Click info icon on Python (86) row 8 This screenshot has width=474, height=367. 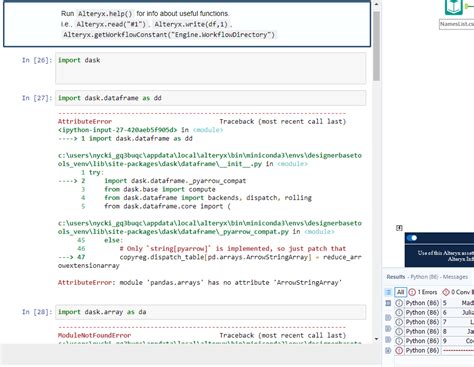pyautogui.click(x=399, y=332)
